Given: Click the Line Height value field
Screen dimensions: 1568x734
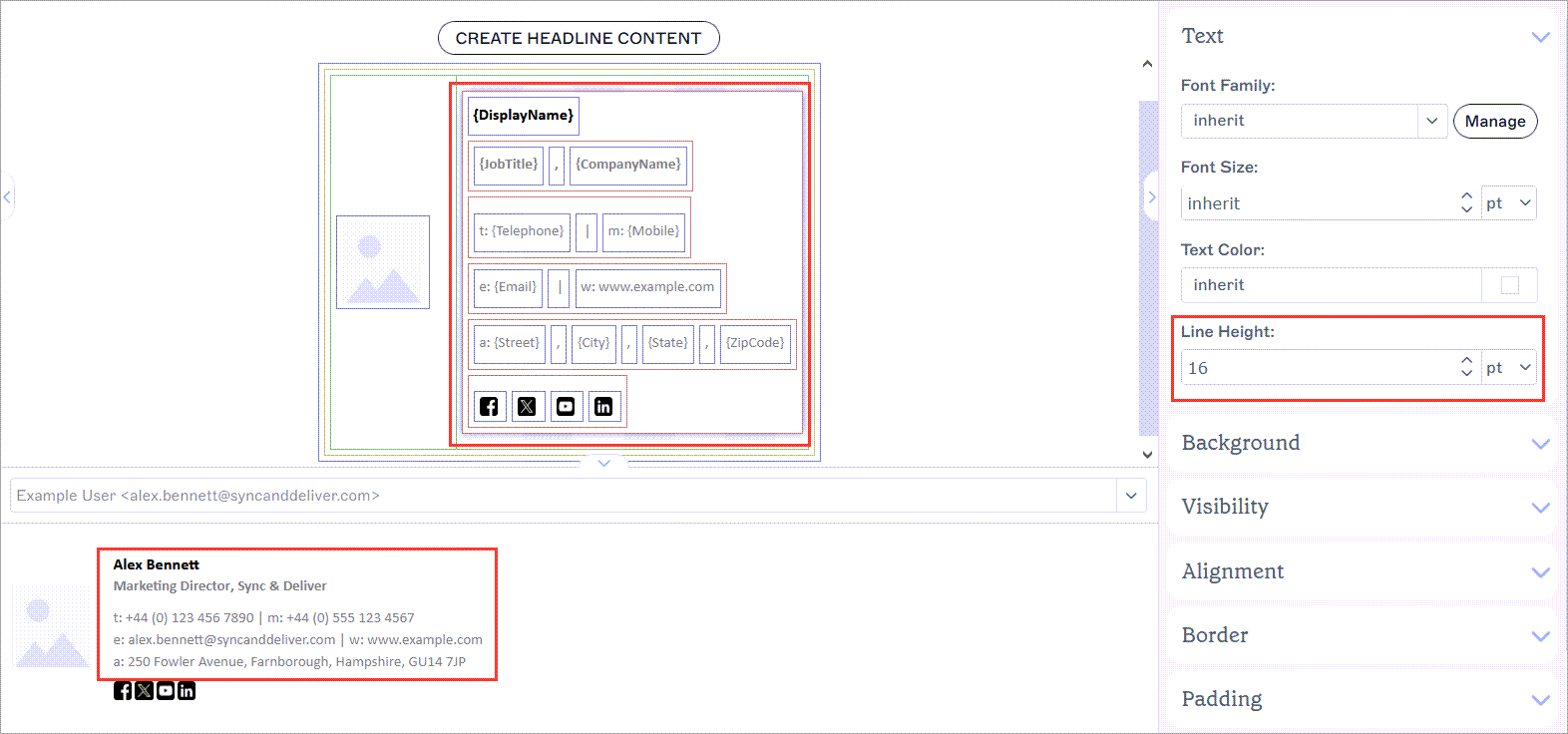Looking at the screenshot, I should coord(1319,368).
